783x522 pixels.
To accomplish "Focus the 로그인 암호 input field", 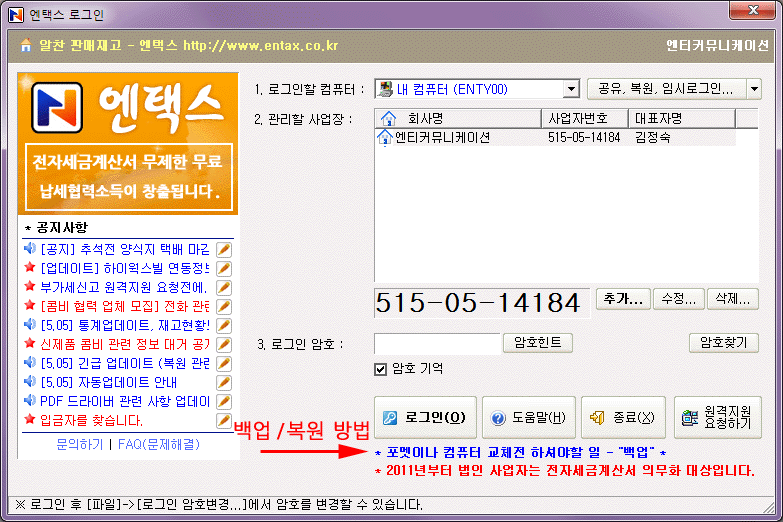I will point(437,344).
